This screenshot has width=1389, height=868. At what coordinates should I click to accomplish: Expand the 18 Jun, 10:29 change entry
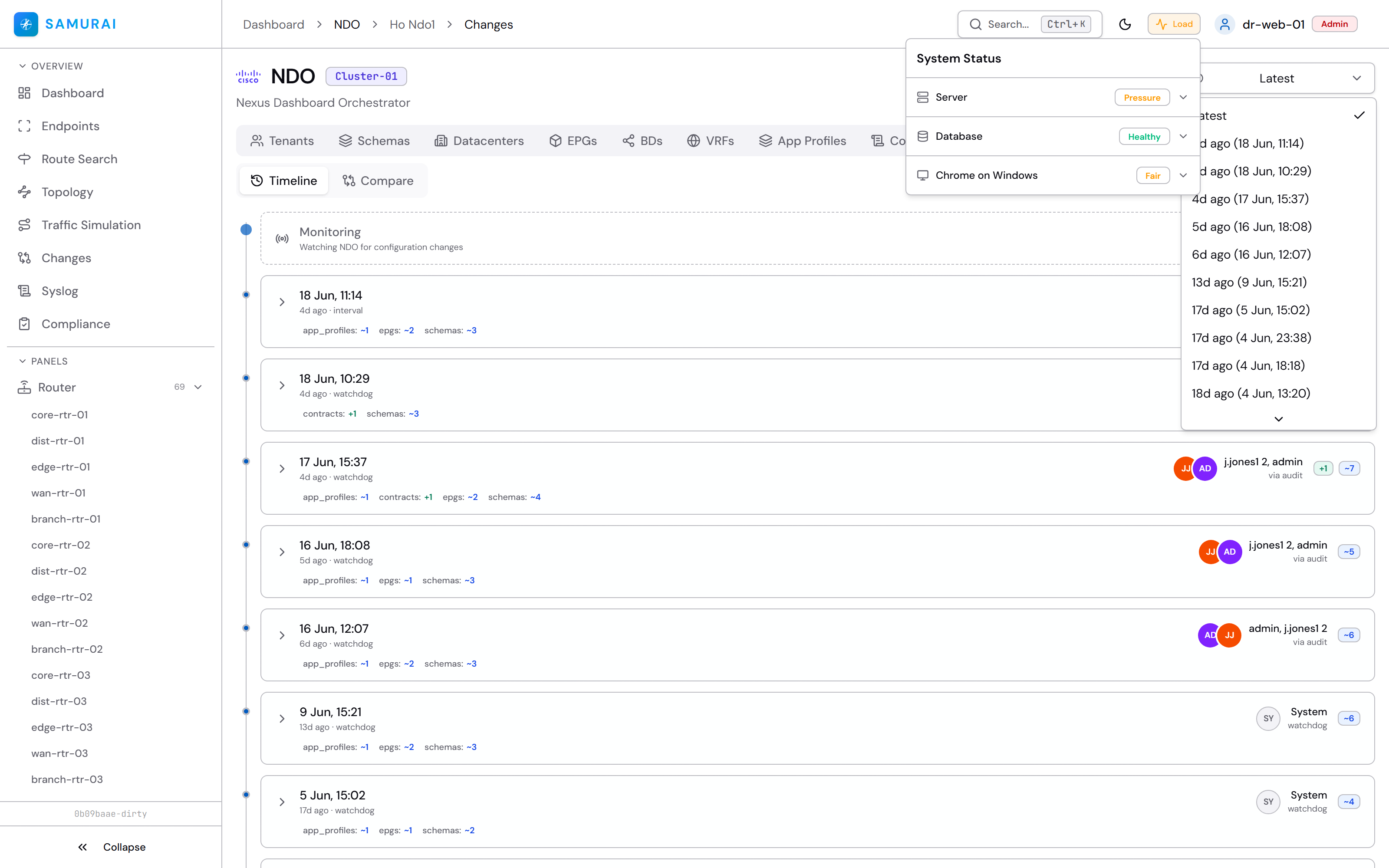282,385
